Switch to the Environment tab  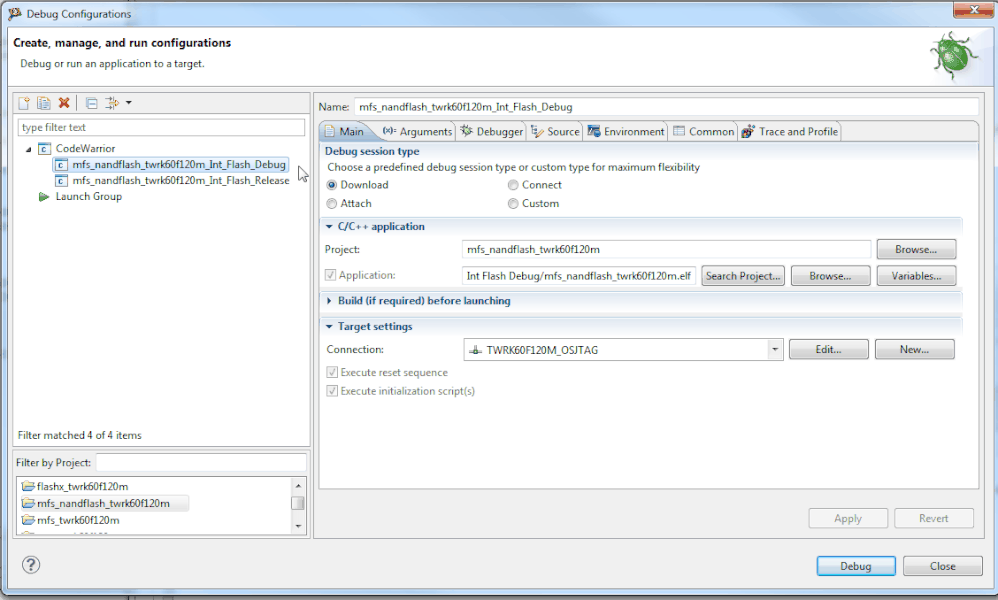(x=626, y=132)
